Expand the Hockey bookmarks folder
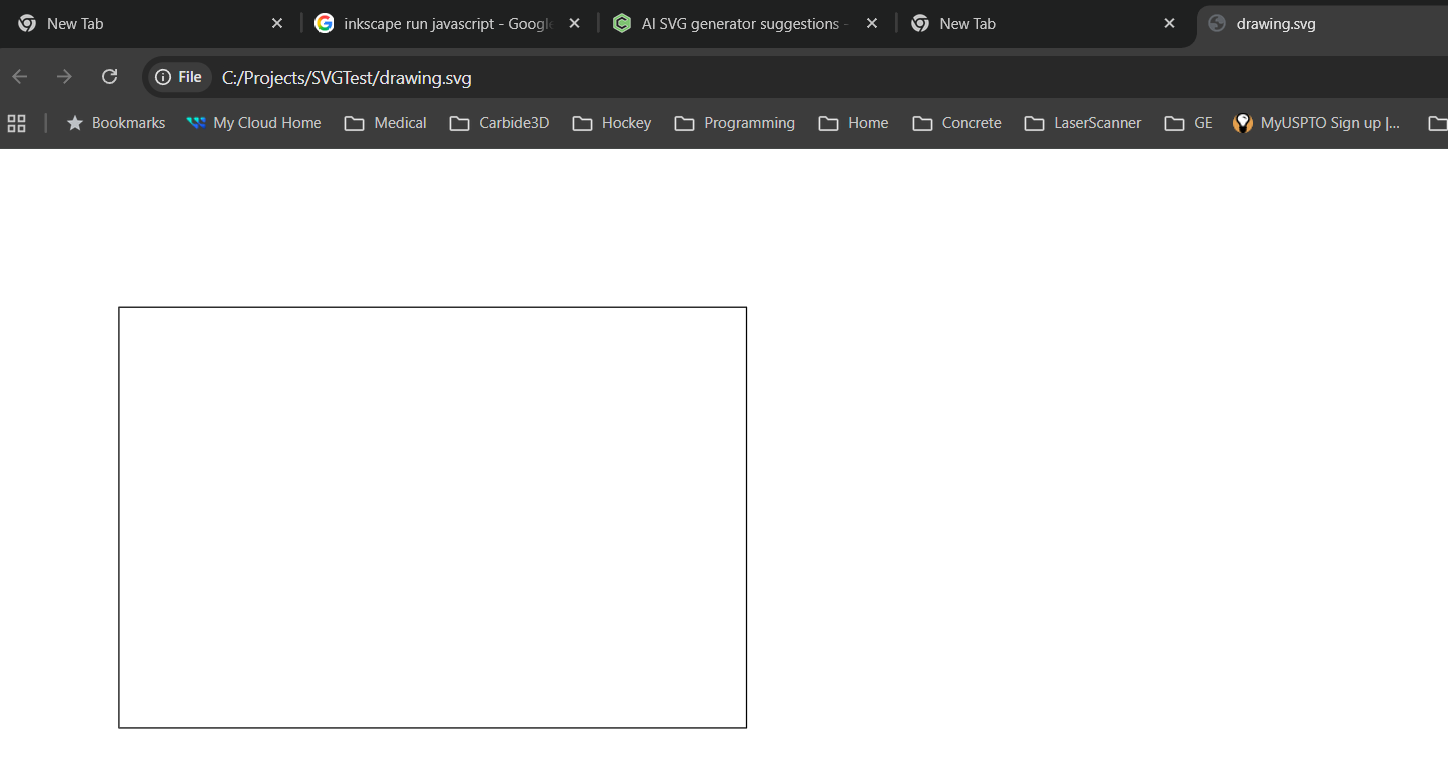 (x=612, y=123)
